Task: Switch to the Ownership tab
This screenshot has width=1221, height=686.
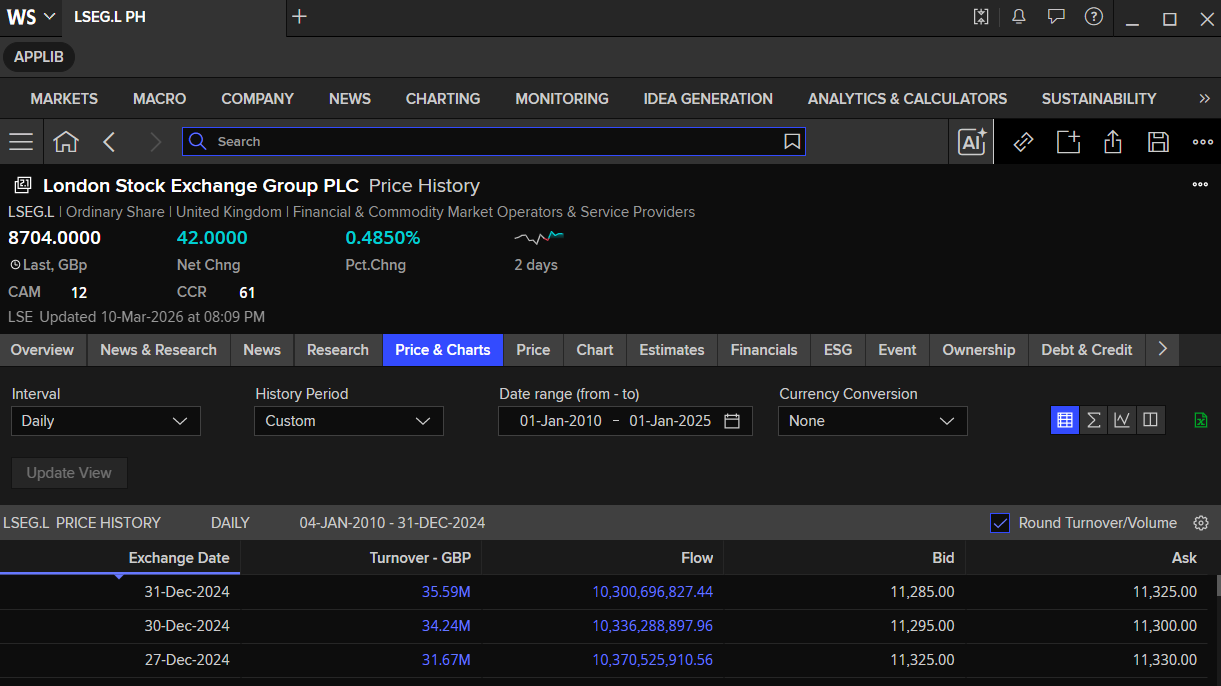Action: 979,350
